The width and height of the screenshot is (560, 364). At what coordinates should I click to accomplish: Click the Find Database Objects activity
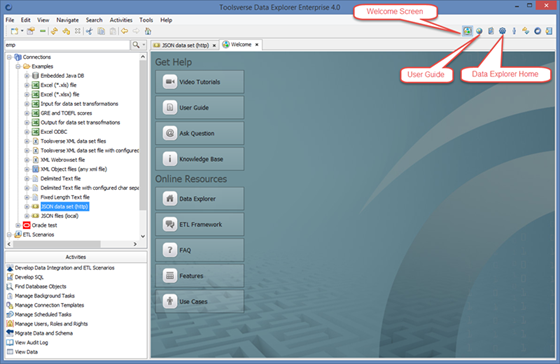pyautogui.click(x=40, y=286)
